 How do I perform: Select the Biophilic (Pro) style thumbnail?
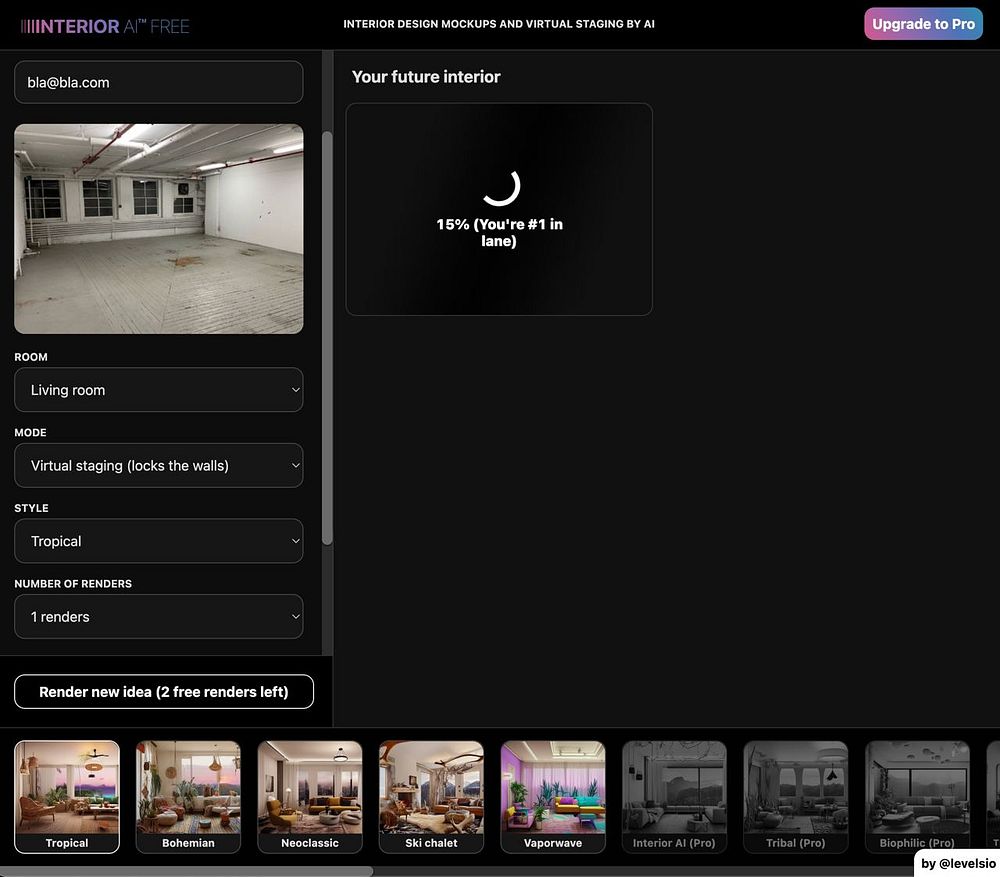(917, 797)
